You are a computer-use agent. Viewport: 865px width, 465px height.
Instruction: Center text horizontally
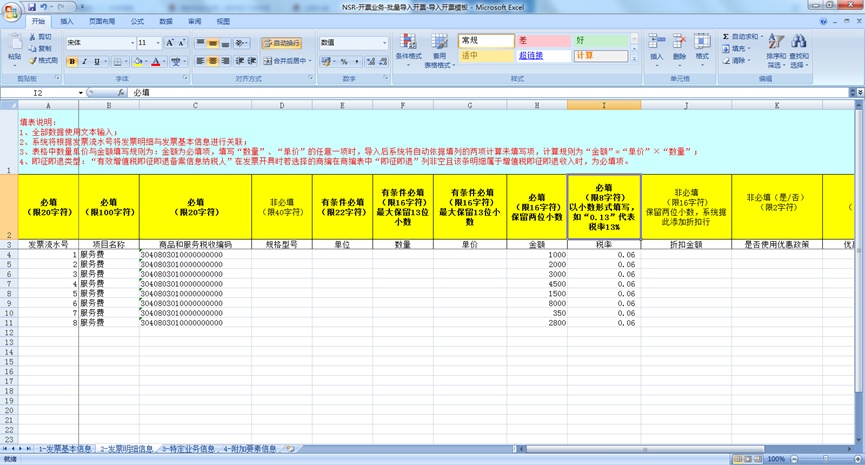[x=212, y=61]
